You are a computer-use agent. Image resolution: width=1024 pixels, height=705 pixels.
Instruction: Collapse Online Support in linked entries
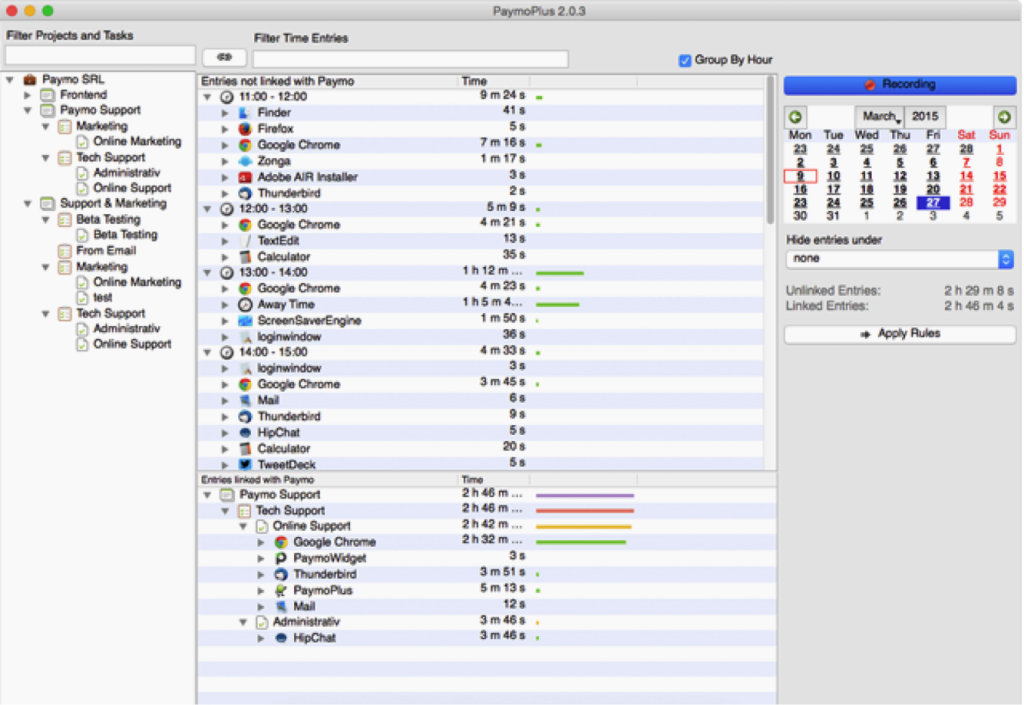pos(243,526)
